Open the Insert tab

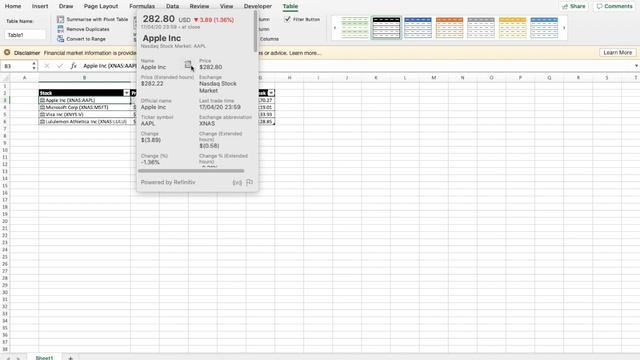coord(40,6)
